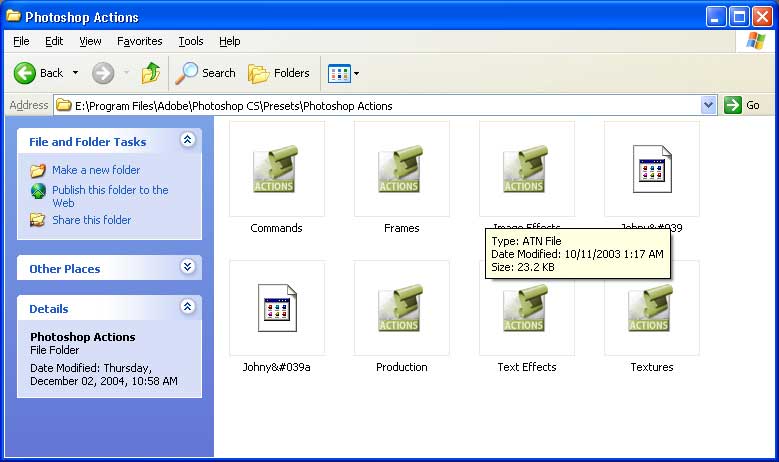Viewport: 779px width, 462px height.
Task: Expand the Address bar dropdown
Action: point(708,105)
